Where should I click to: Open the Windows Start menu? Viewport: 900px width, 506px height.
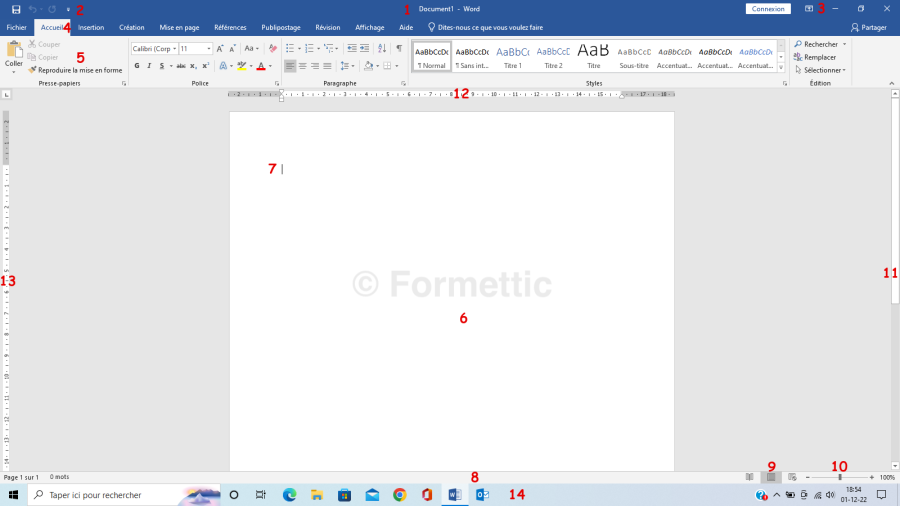point(13,495)
